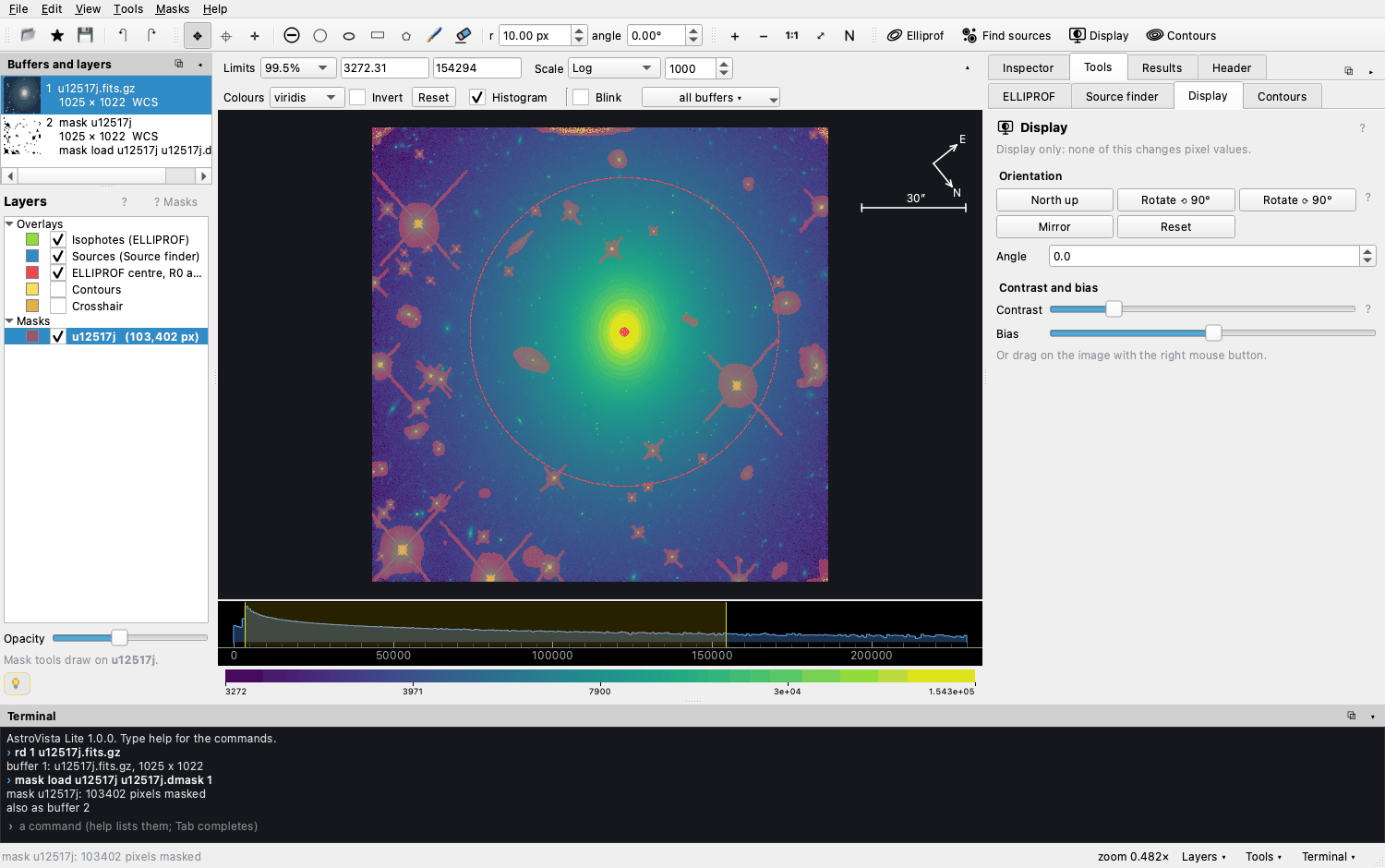Tick the Invert colours checkbox

click(357, 97)
